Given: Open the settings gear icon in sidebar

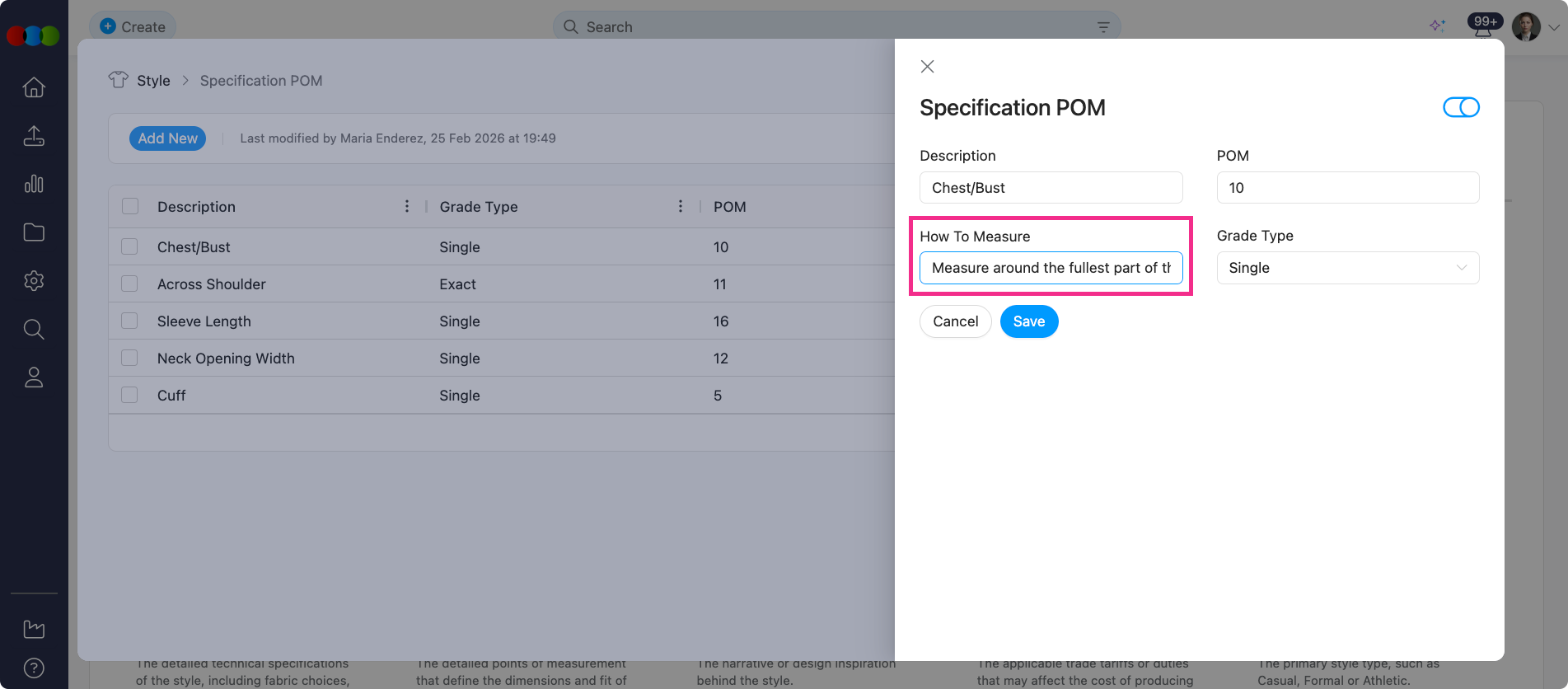Looking at the screenshot, I should pos(34,281).
